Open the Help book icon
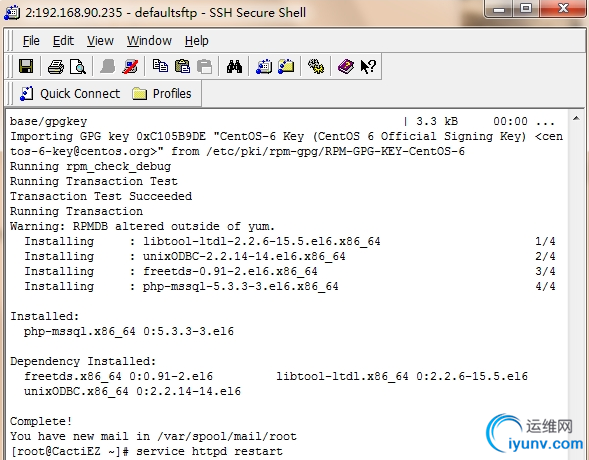The height and width of the screenshot is (460, 589). pyautogui.click(x=346, y=66)
